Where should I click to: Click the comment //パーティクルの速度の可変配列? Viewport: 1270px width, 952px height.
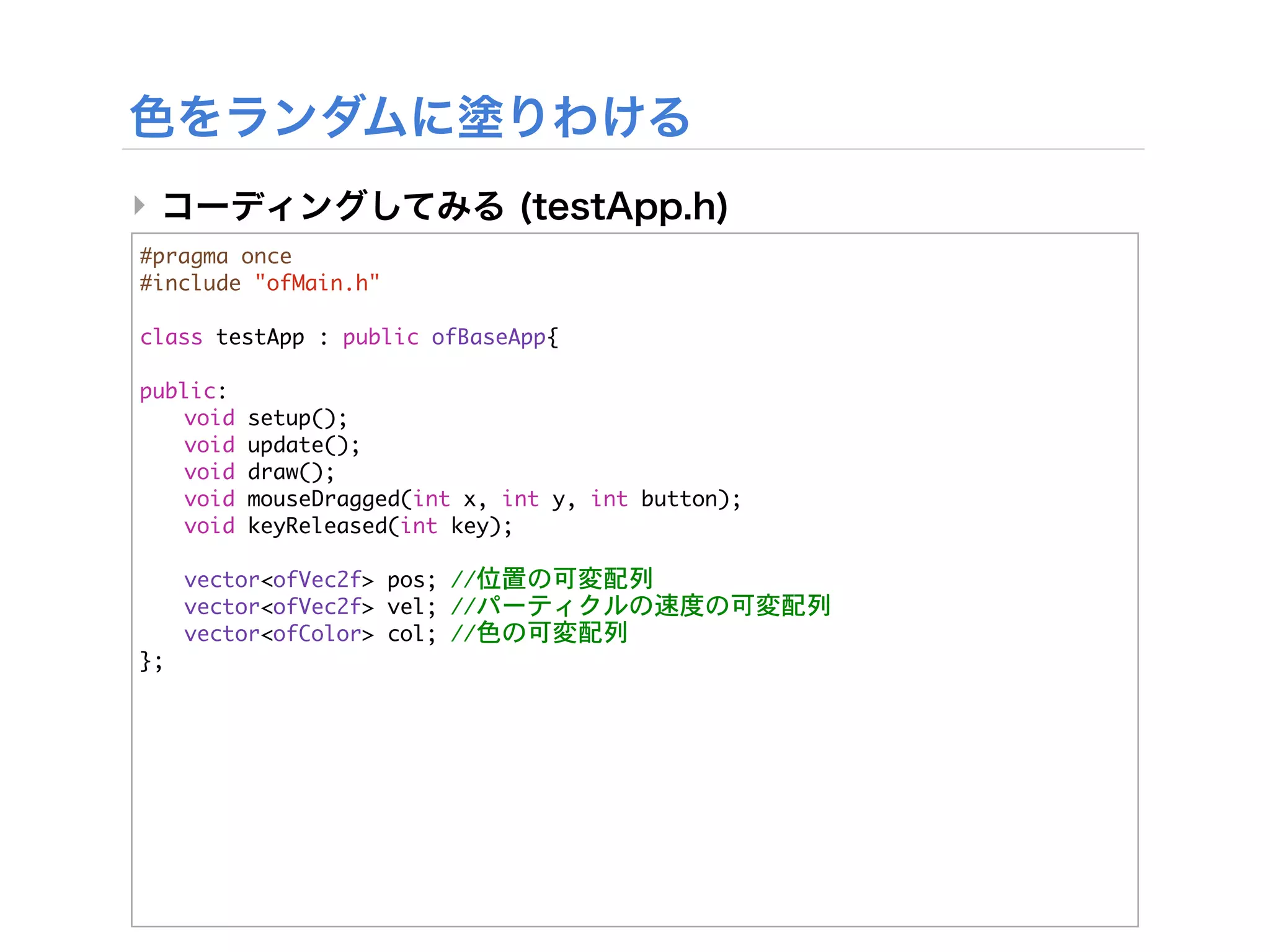[641, 606]
